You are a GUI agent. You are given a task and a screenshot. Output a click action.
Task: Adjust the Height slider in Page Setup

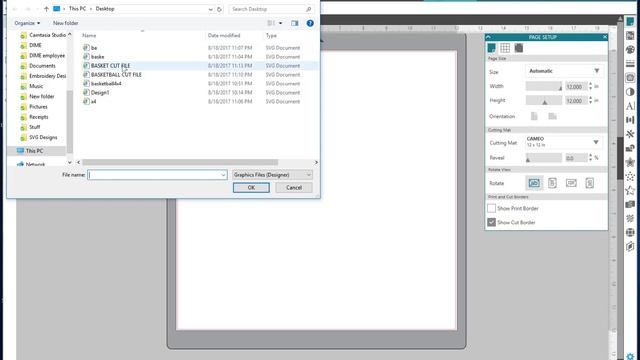(x=544, y=100)
